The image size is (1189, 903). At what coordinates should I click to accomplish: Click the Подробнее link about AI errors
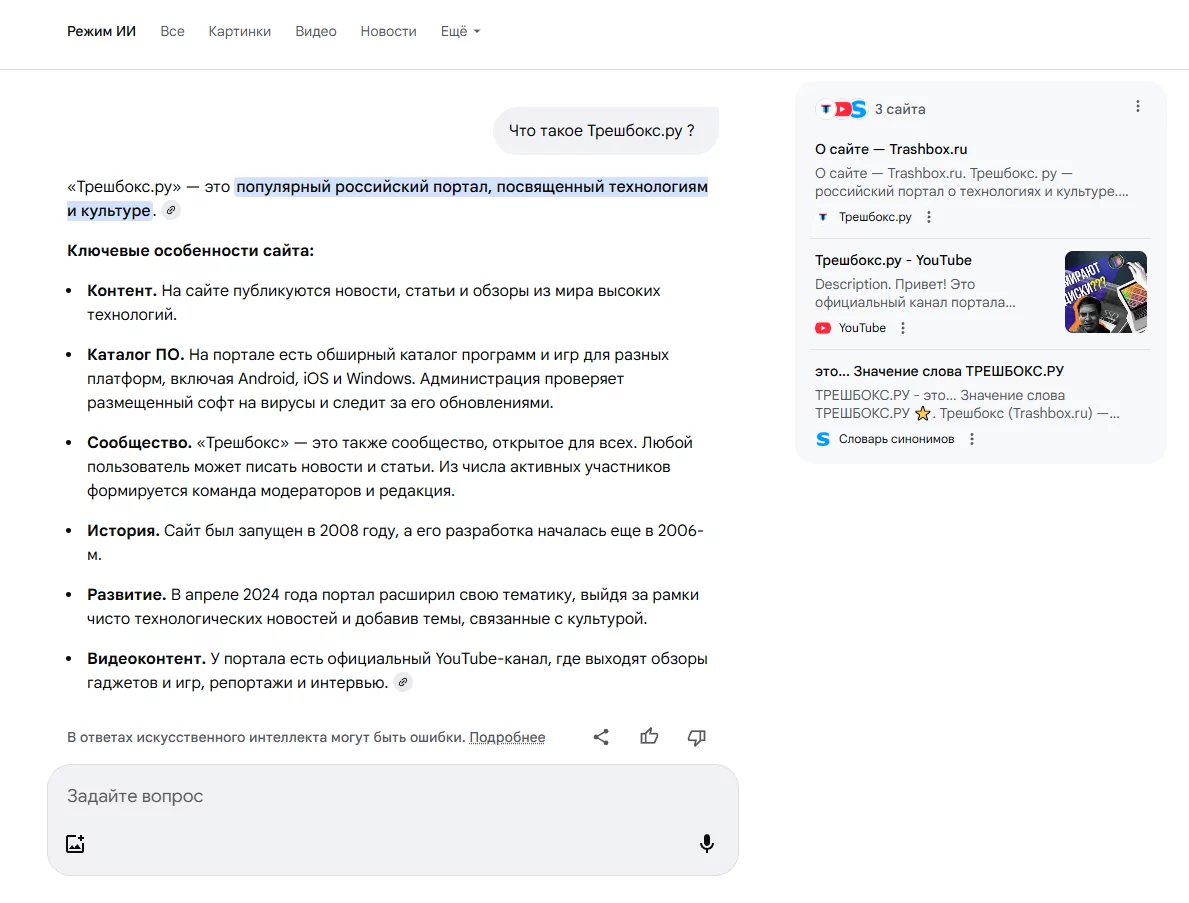(507, 738)
